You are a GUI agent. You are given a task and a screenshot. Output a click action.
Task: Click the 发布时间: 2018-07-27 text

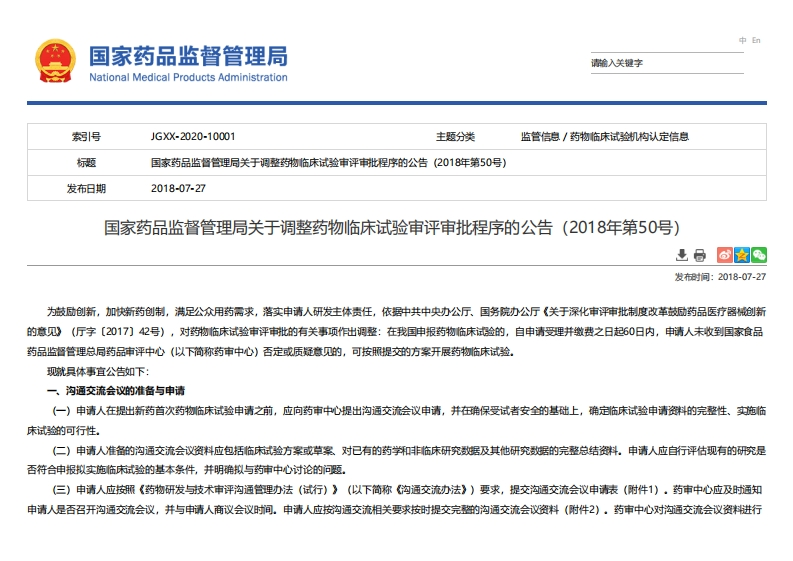pyautogui.click(x=720, y=276)
